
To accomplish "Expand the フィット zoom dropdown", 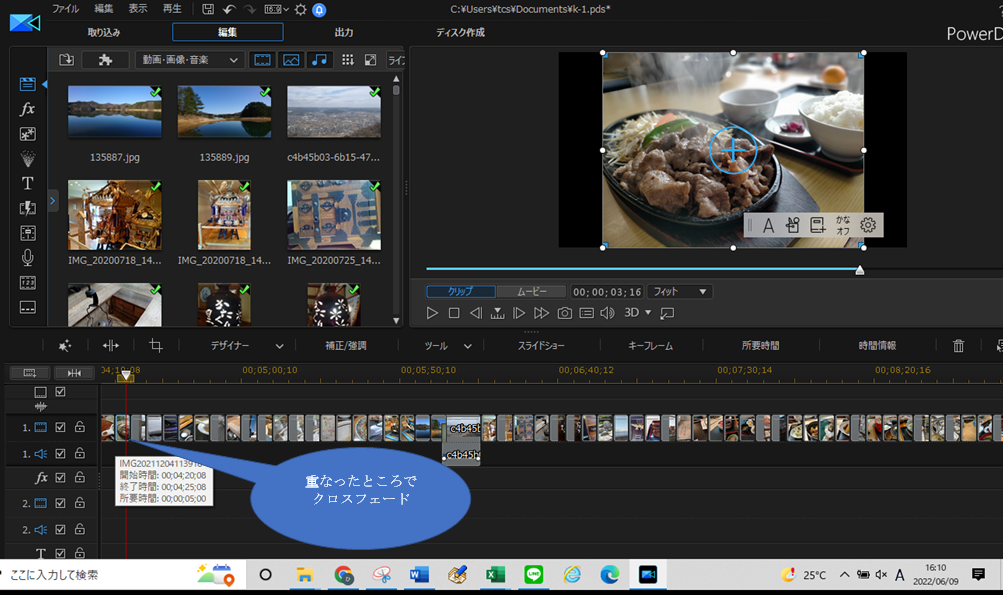I will [x=679, y=292].
